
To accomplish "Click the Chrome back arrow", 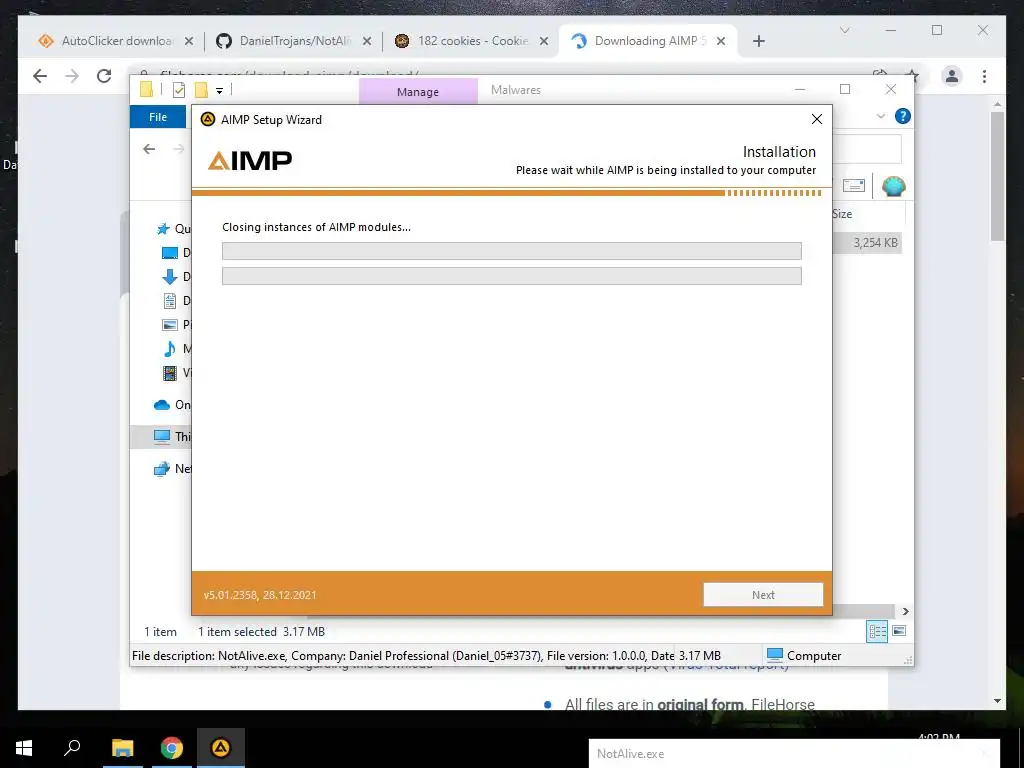I will click(40, 76).
